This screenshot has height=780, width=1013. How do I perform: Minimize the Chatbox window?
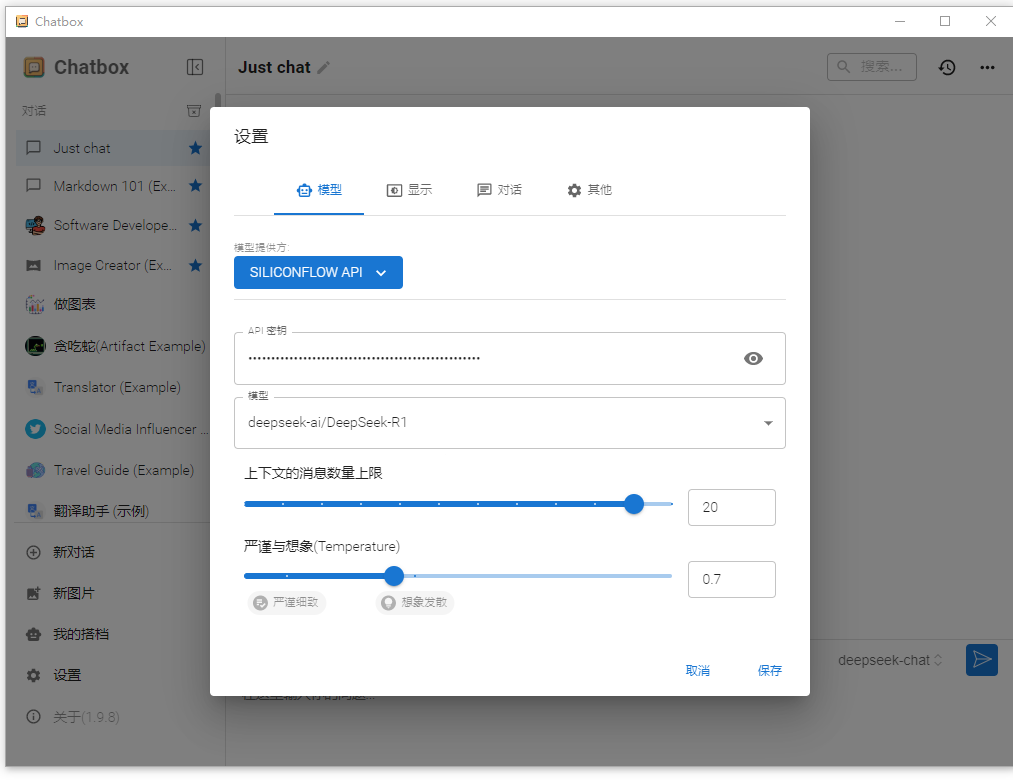point(900,21)
